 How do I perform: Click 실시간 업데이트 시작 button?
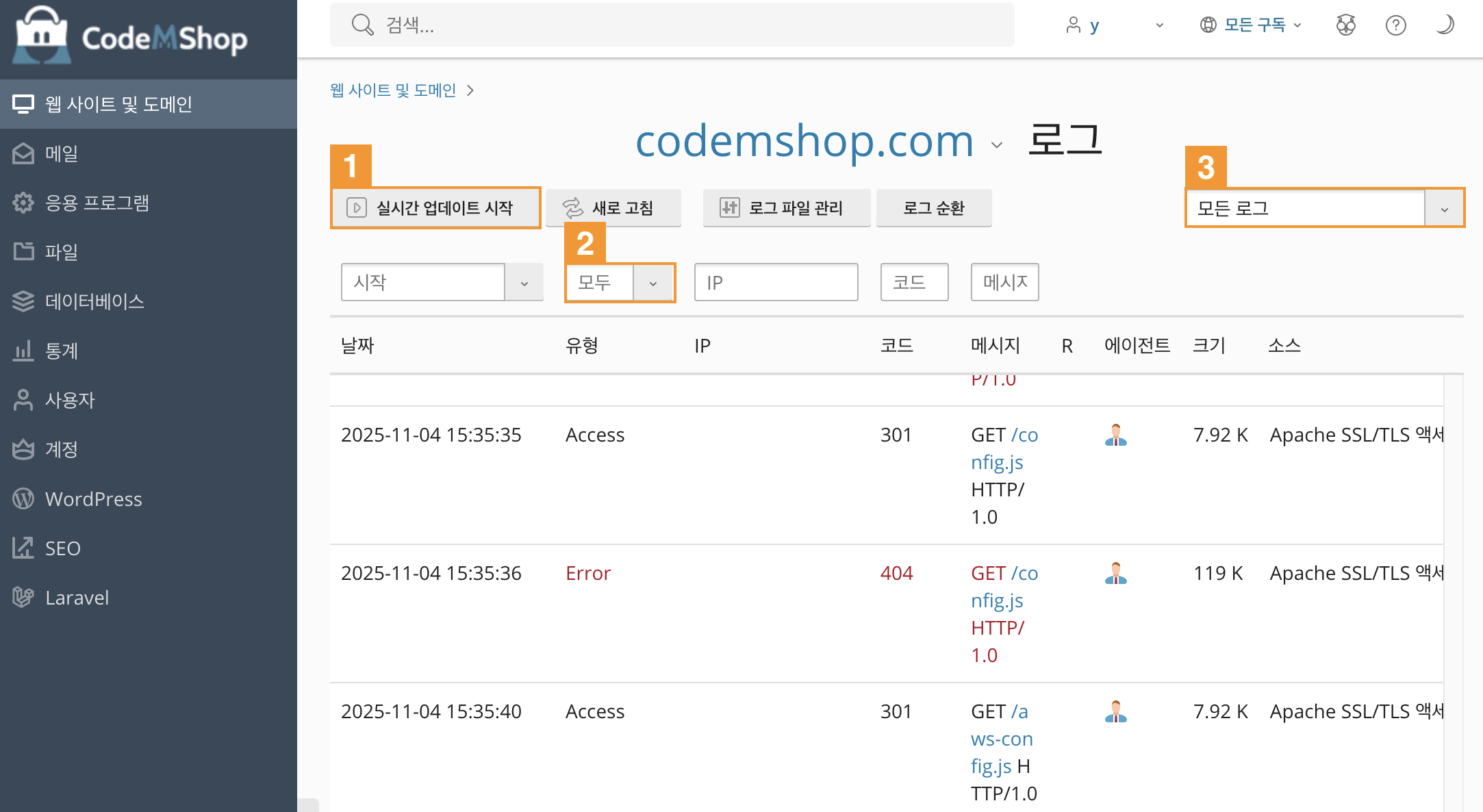pos(435,207)
